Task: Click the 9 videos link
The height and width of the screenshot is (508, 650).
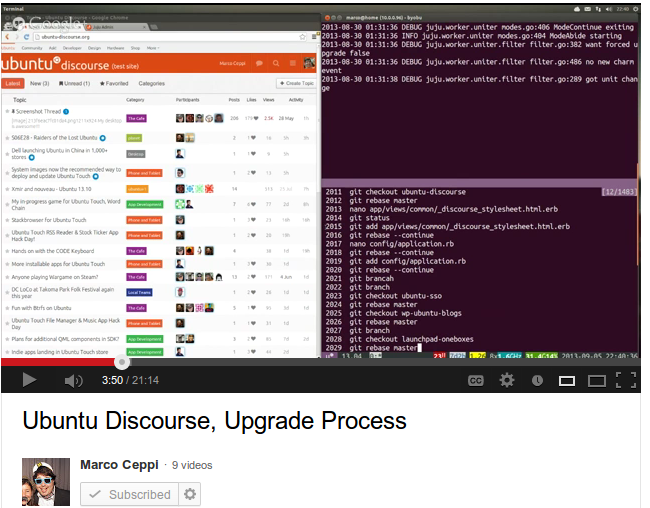Action: [192, 465]
